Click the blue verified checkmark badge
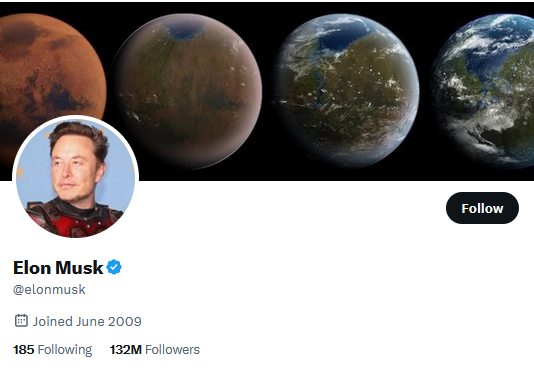This screenshot has width=534, height=375. pyautogui.click(x=114, y=267)
